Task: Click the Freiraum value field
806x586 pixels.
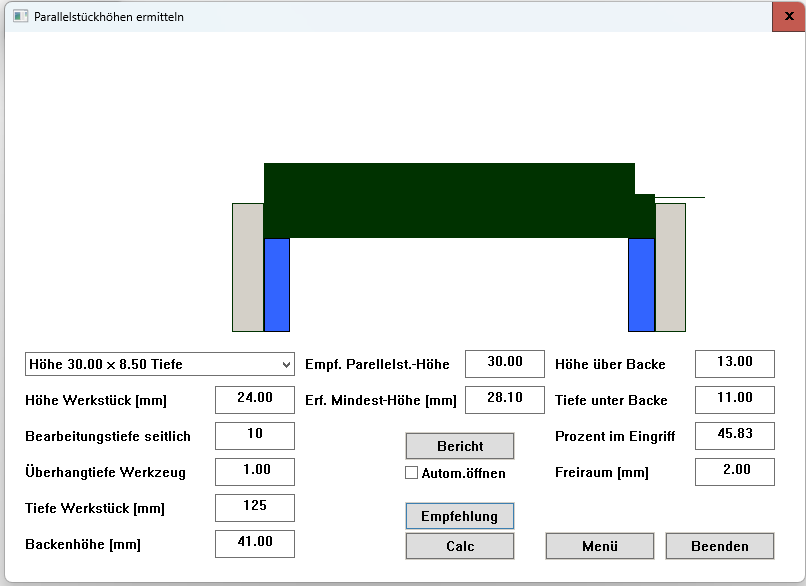Action: tap(734, 472)
